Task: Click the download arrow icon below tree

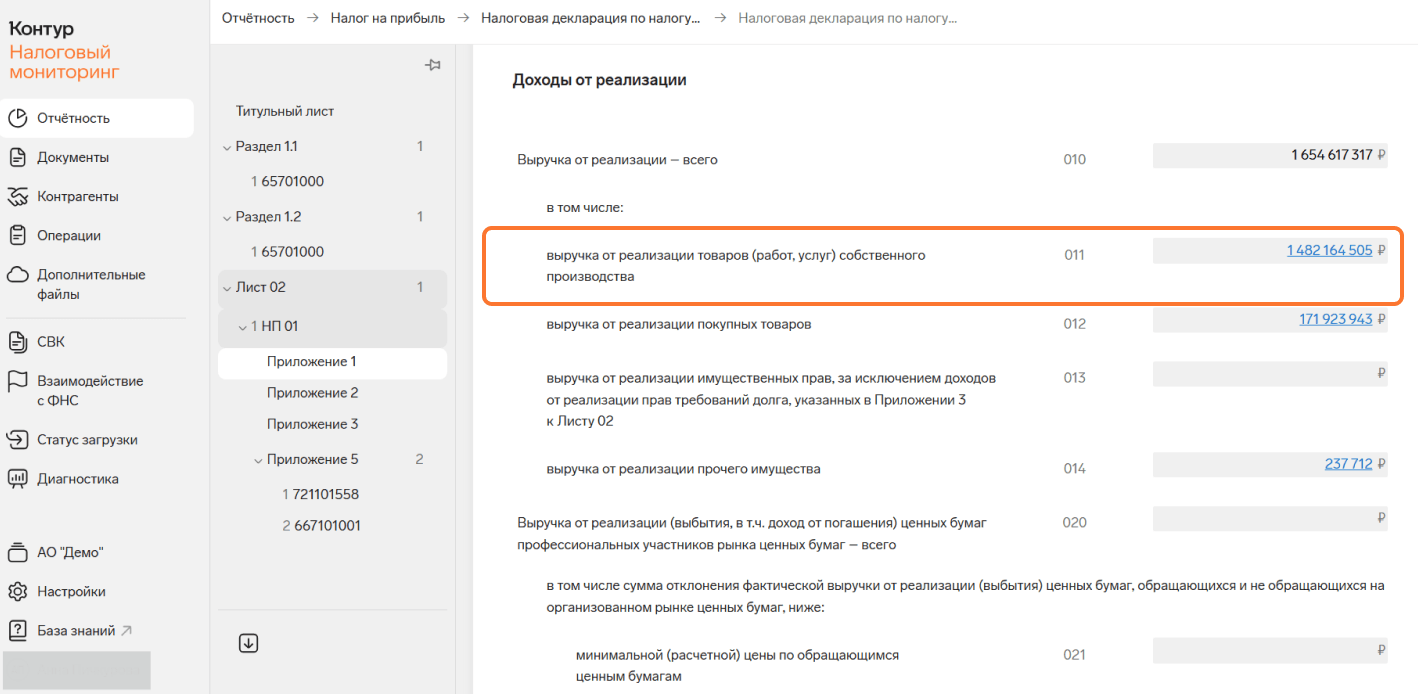Action: (x=249, y=643)
